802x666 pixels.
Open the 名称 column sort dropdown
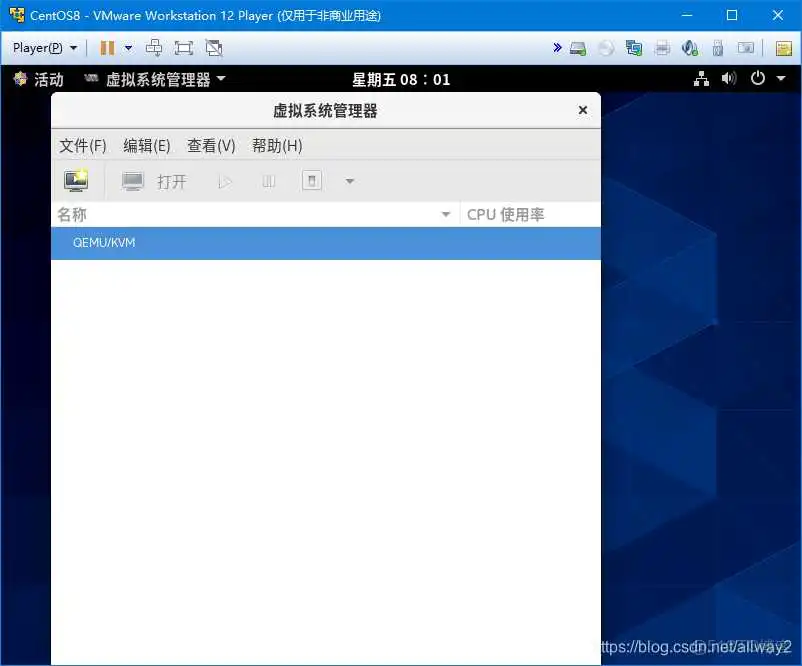coord(446,213)
